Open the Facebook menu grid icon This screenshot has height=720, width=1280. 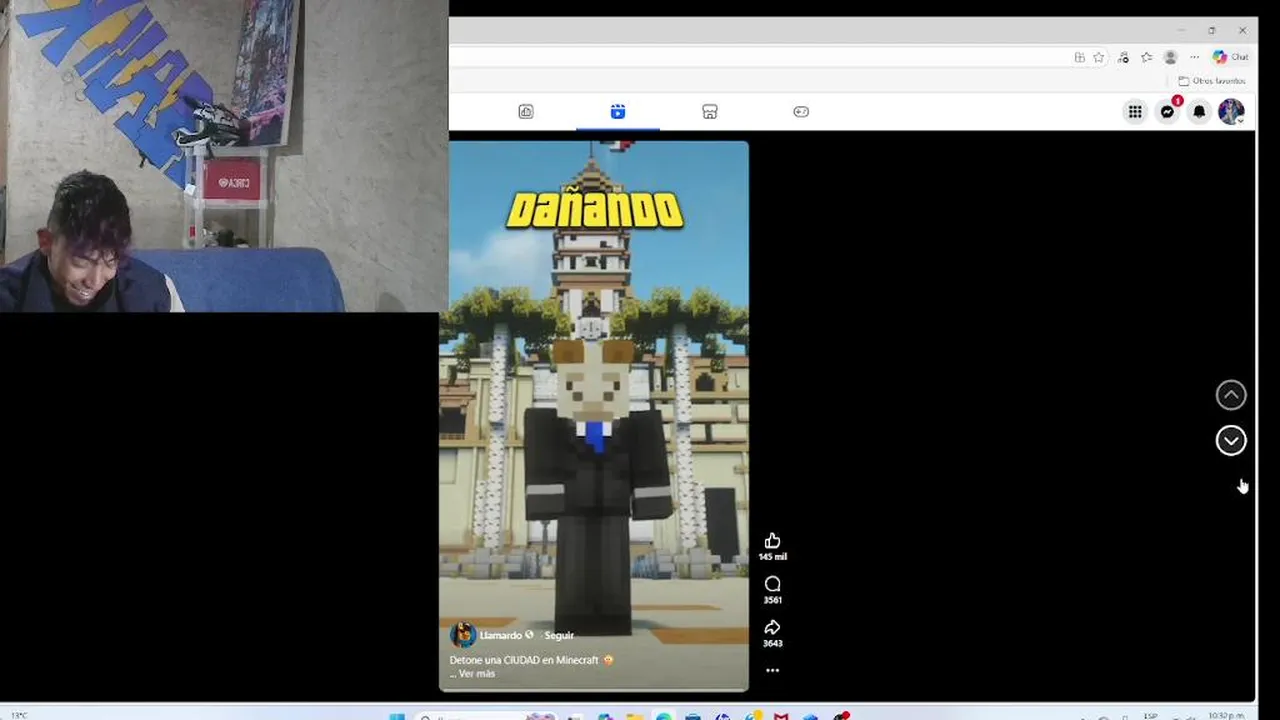[1135, 112]
